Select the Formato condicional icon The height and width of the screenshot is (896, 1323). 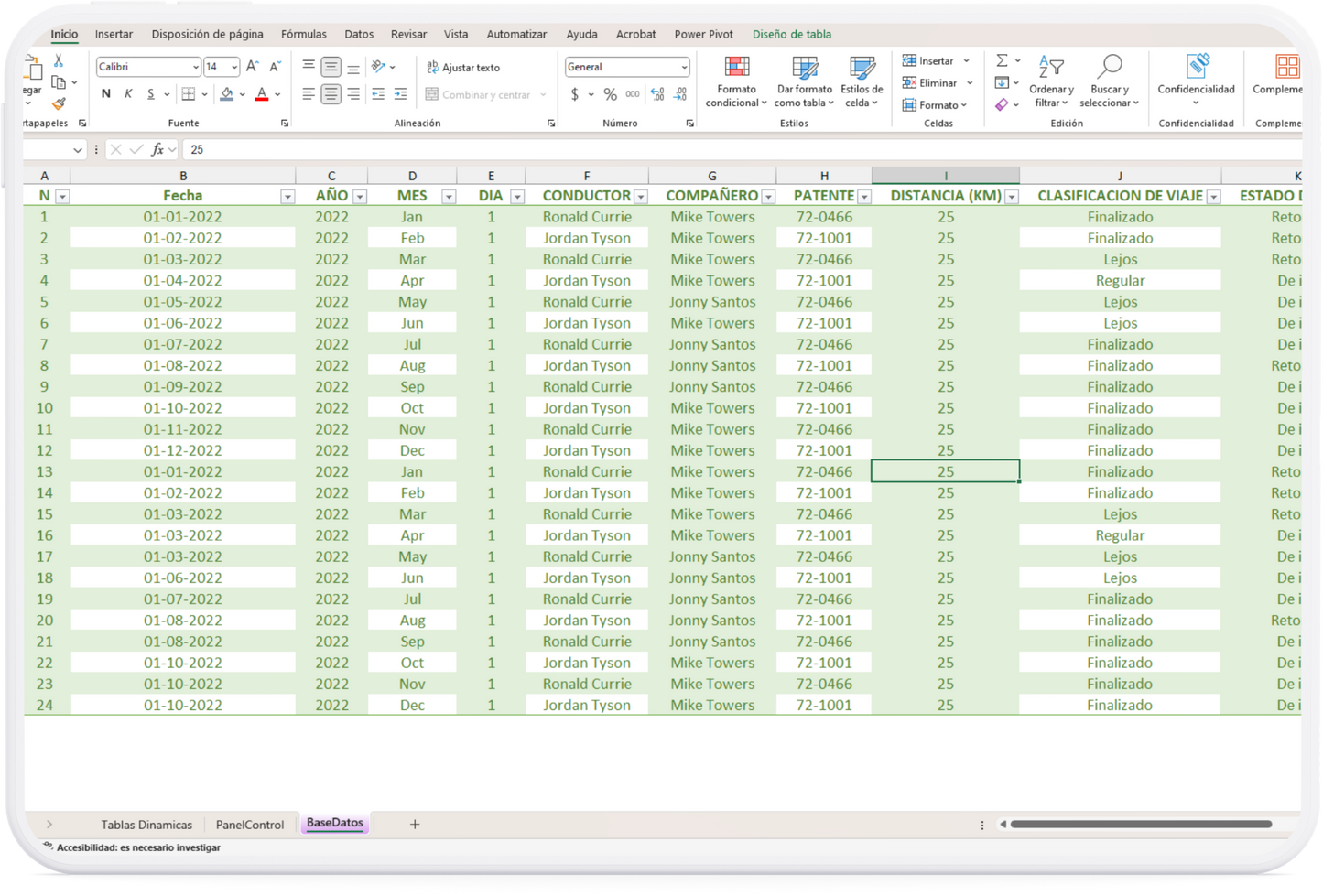(x=735, y=81)
